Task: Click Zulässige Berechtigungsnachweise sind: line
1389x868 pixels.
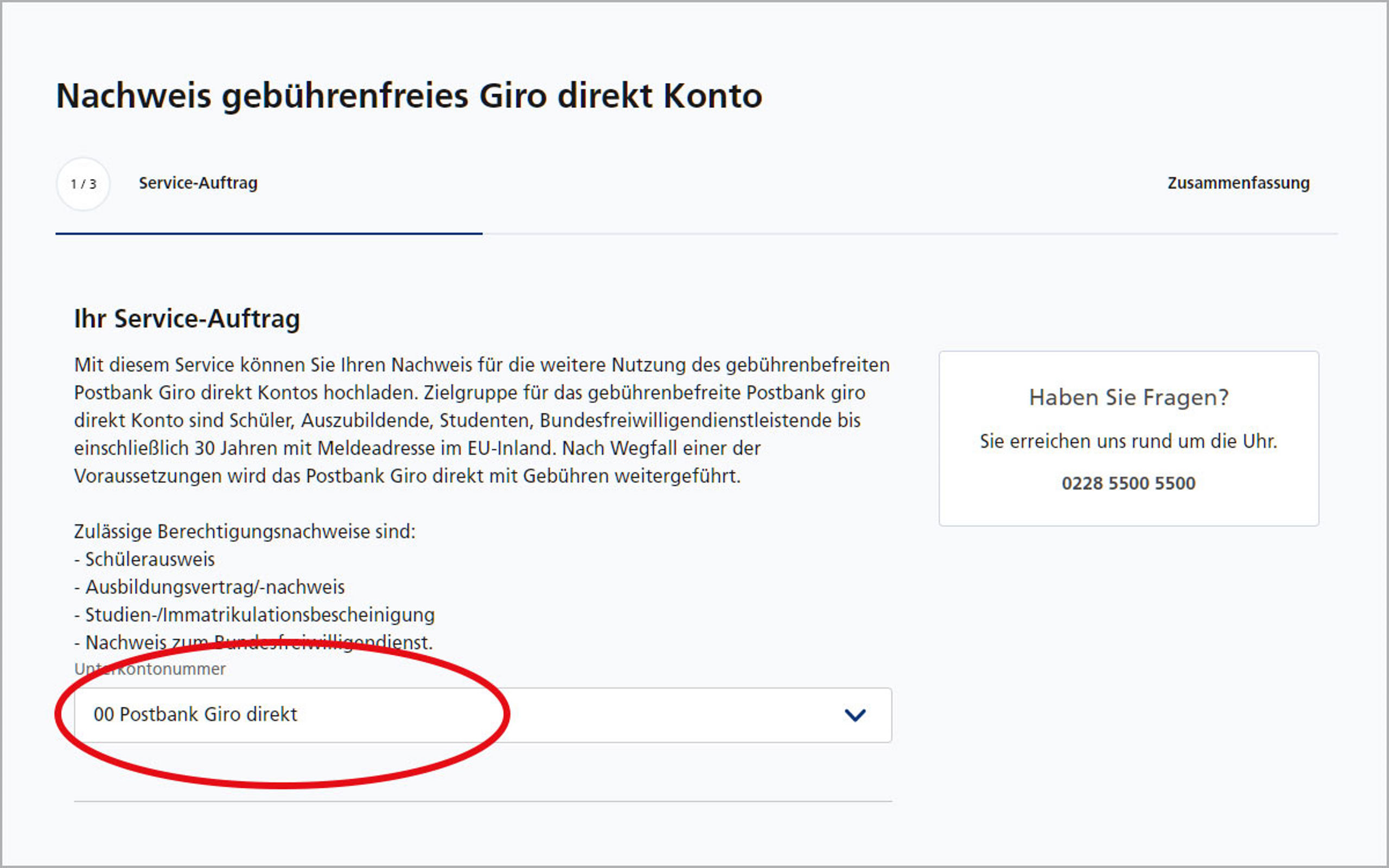Action: click(x=245, y=532)
